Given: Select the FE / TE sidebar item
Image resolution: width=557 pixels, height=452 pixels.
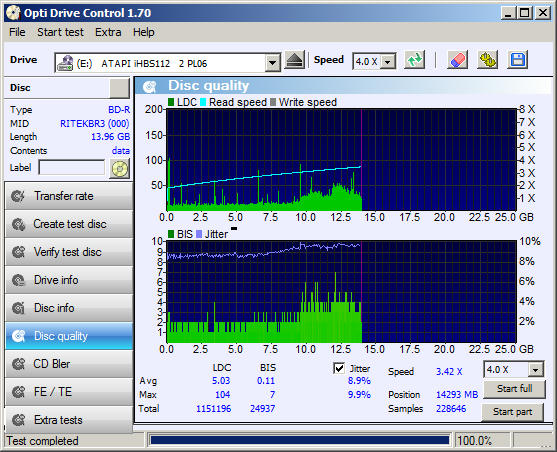Looking at the screenshot, I should pos(69,392).
